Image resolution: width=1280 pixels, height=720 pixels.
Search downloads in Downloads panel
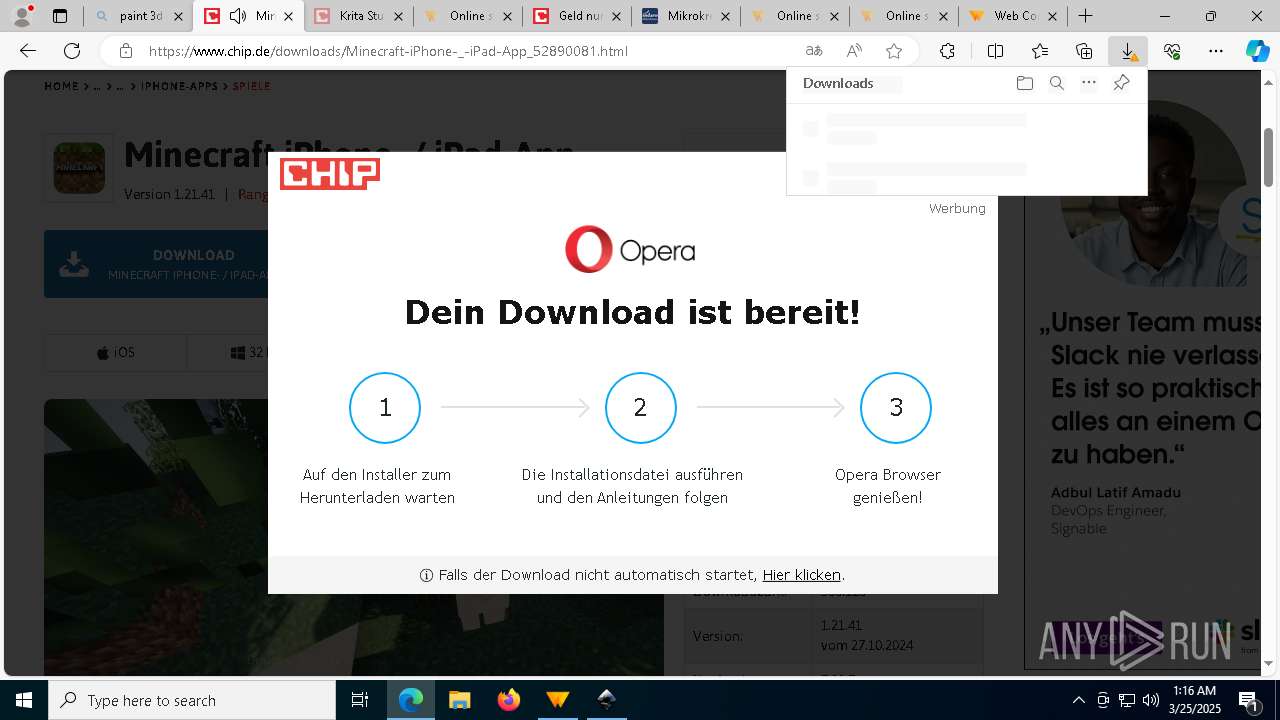[1056, 83]
